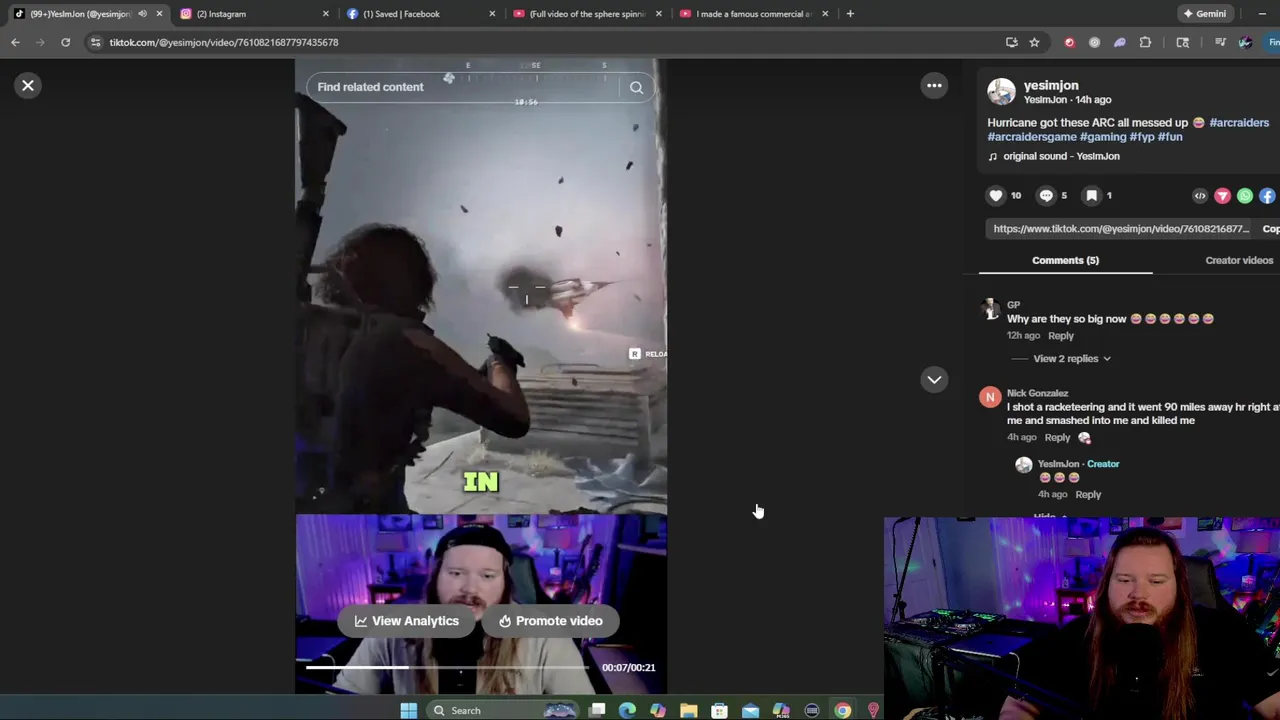Click the tiktok.com address bar URL
This screenshot has width=1280, height=720.
(x=224, y=42)
